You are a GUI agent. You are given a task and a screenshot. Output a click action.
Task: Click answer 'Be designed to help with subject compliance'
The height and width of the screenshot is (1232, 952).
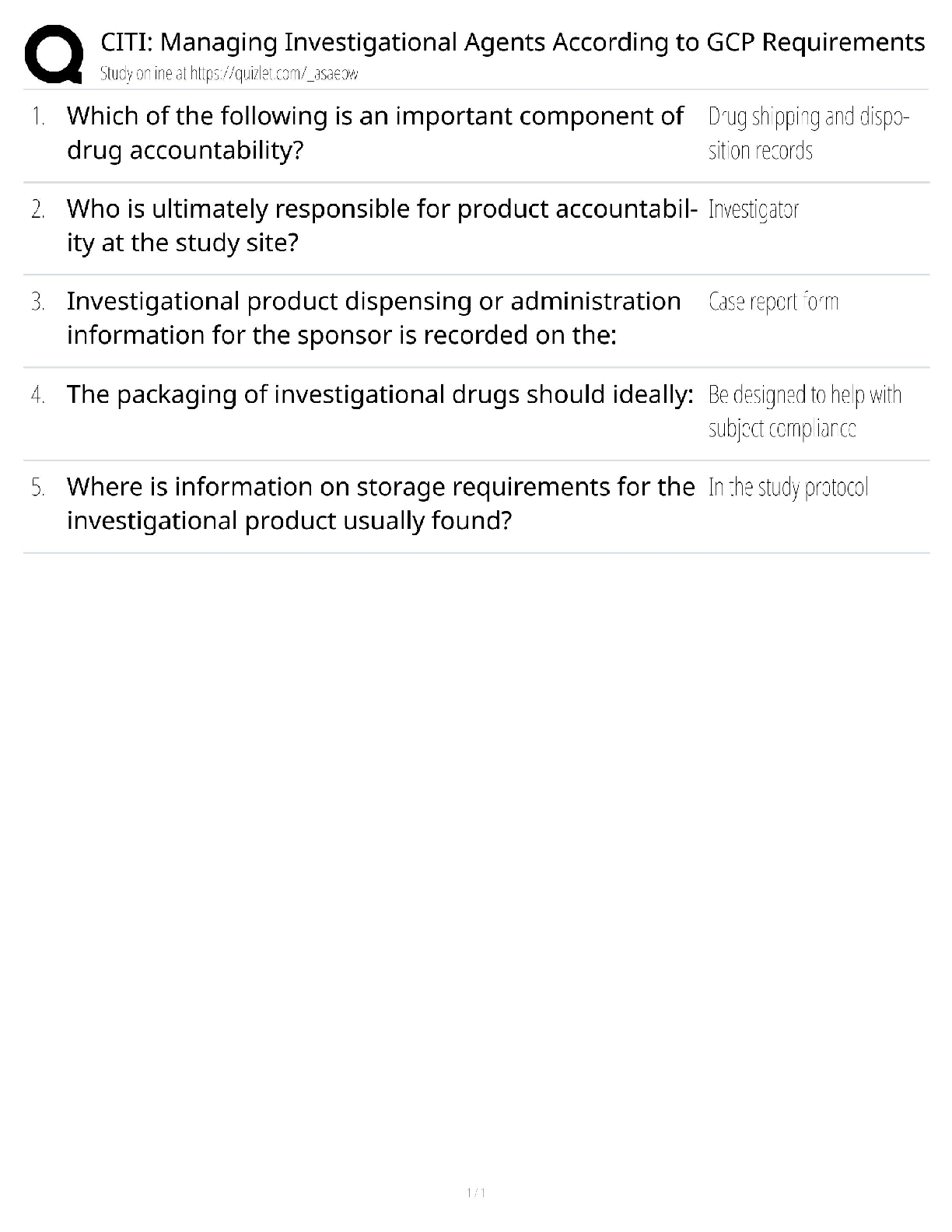(x=804, y=411)
